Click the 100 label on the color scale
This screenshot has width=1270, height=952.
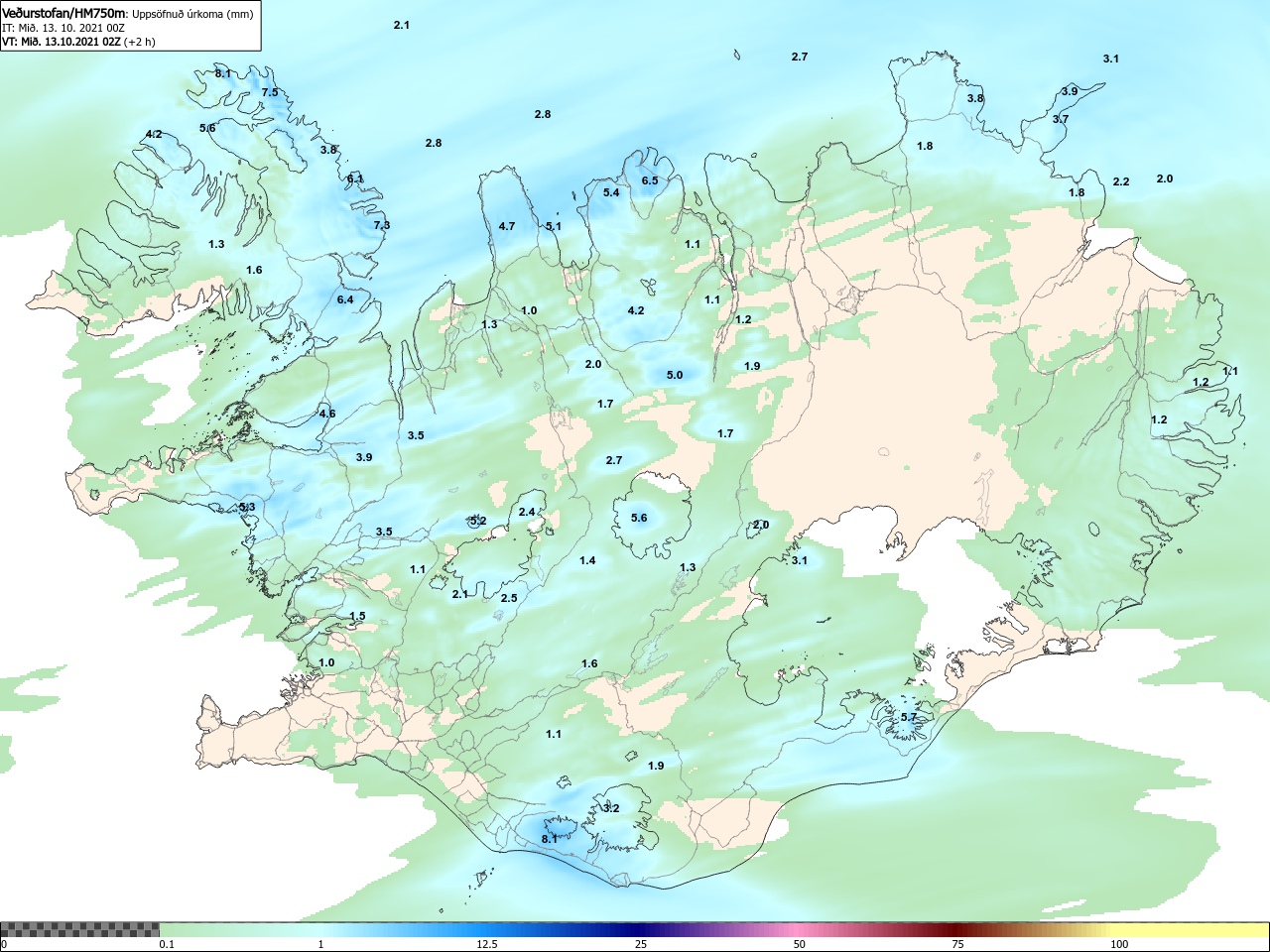pos(1119,944)
